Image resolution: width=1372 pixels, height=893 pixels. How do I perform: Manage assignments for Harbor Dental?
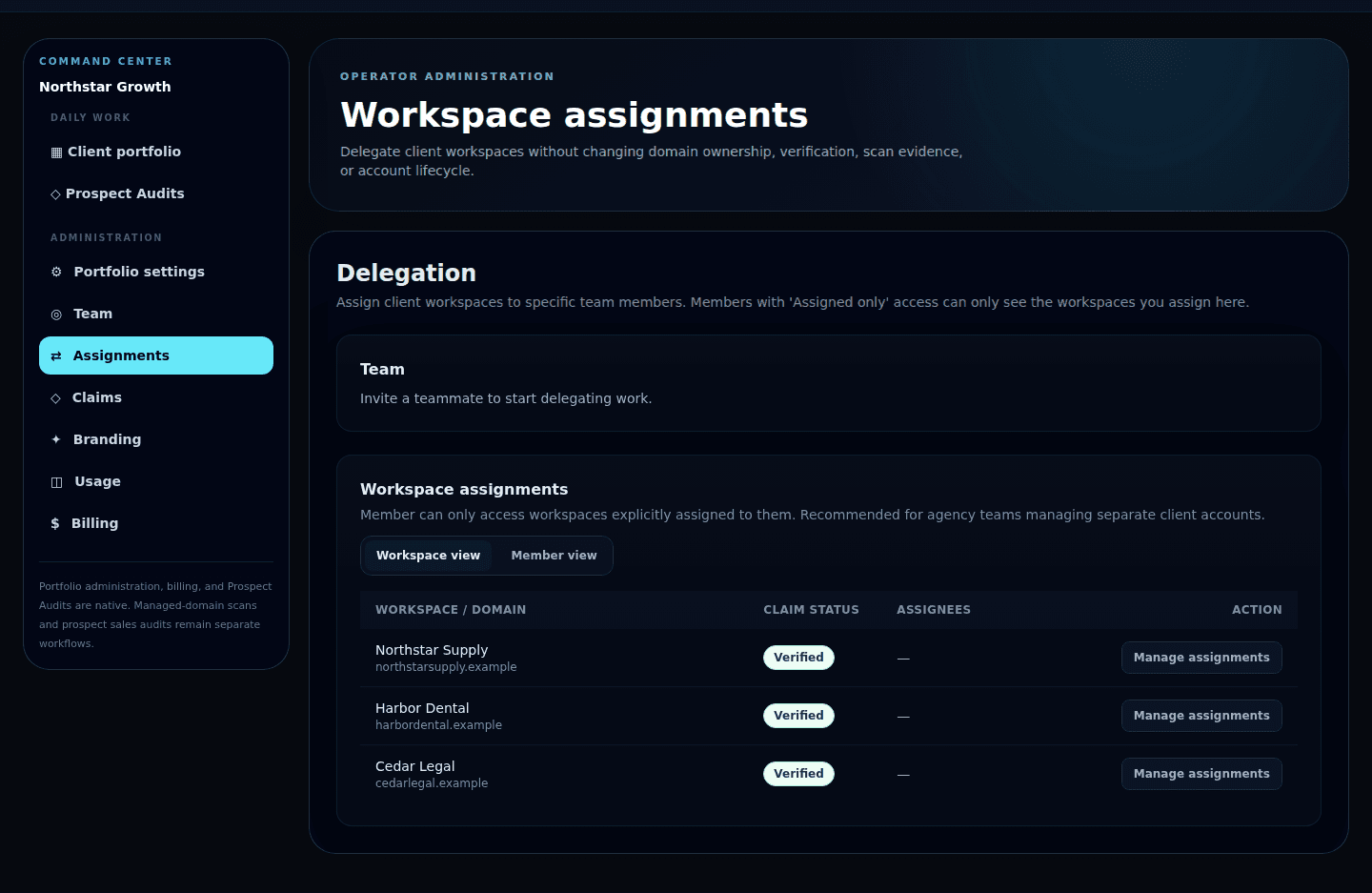(1201, 716)
